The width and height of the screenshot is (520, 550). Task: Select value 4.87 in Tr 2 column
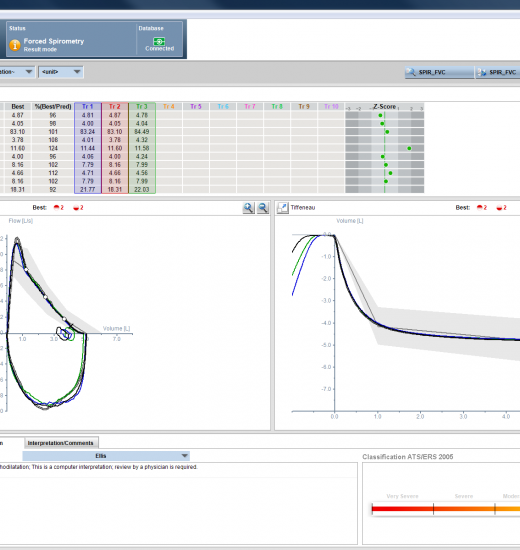[115, 115]
